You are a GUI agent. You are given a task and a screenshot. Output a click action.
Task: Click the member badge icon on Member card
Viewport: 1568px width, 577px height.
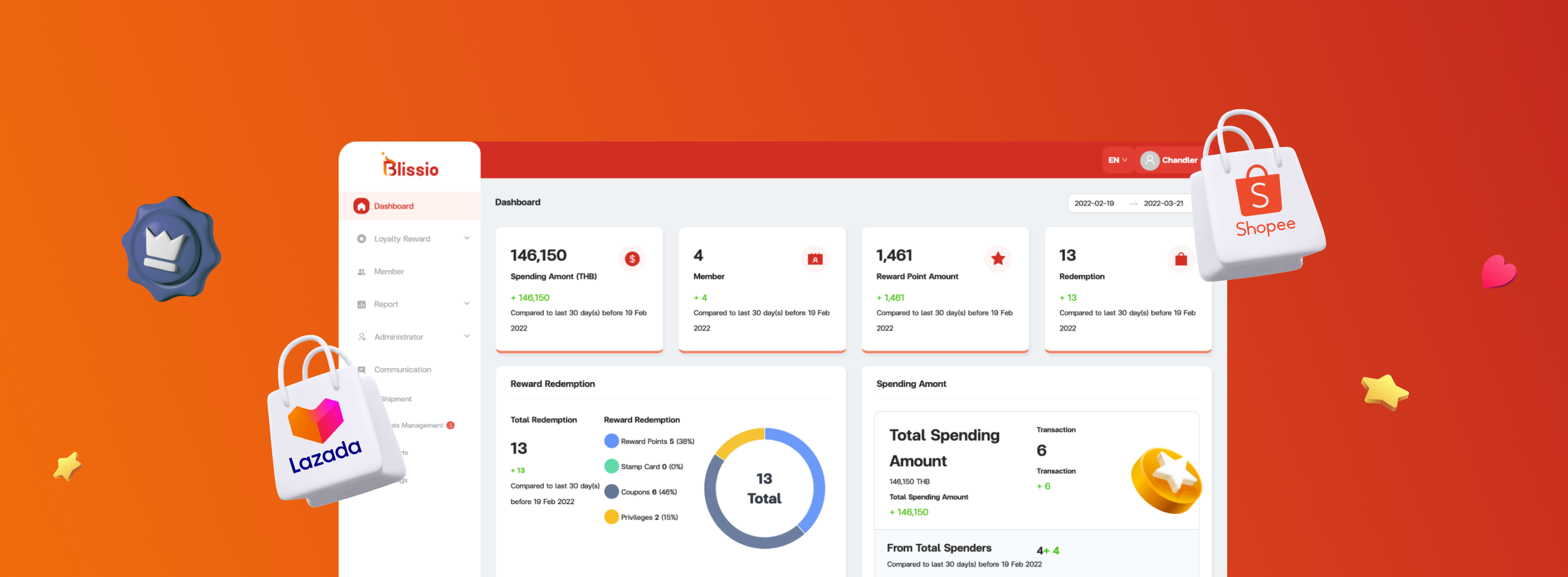tap(814, 259)
